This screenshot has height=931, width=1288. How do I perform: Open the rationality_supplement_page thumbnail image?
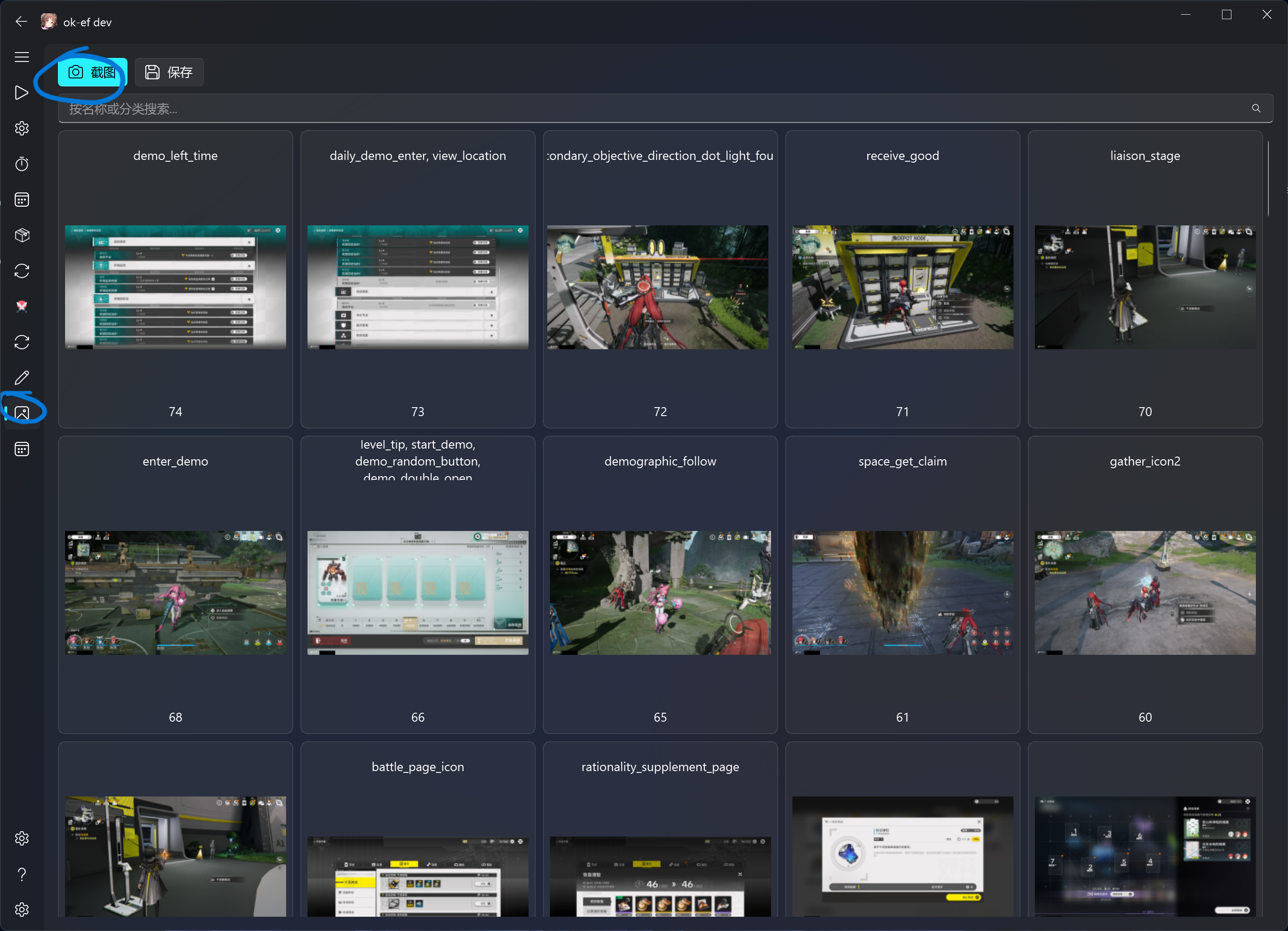(660, 877)
